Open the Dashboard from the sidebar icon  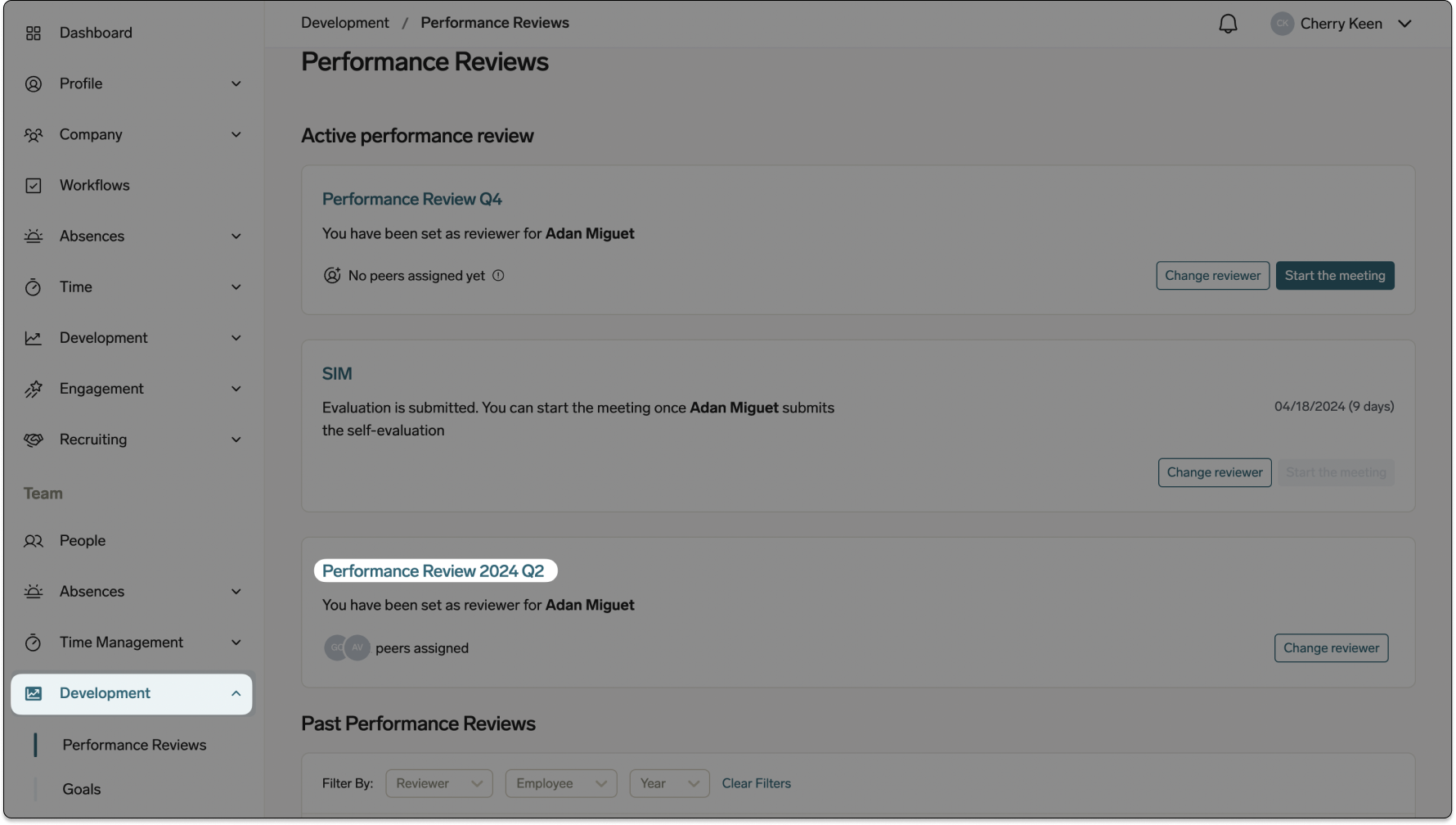click(34, 33)
